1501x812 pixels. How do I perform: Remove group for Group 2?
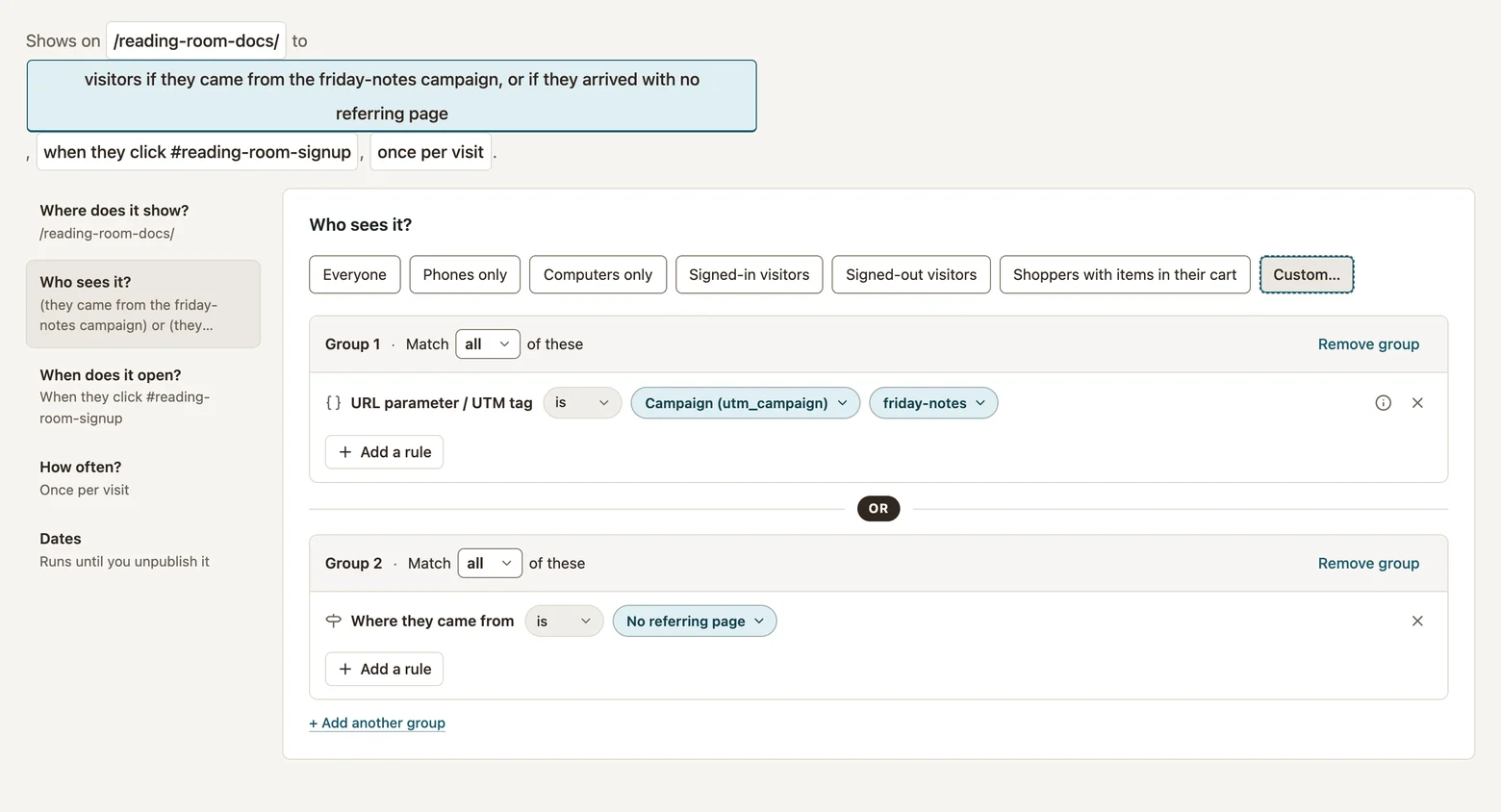coord(1368,564)
